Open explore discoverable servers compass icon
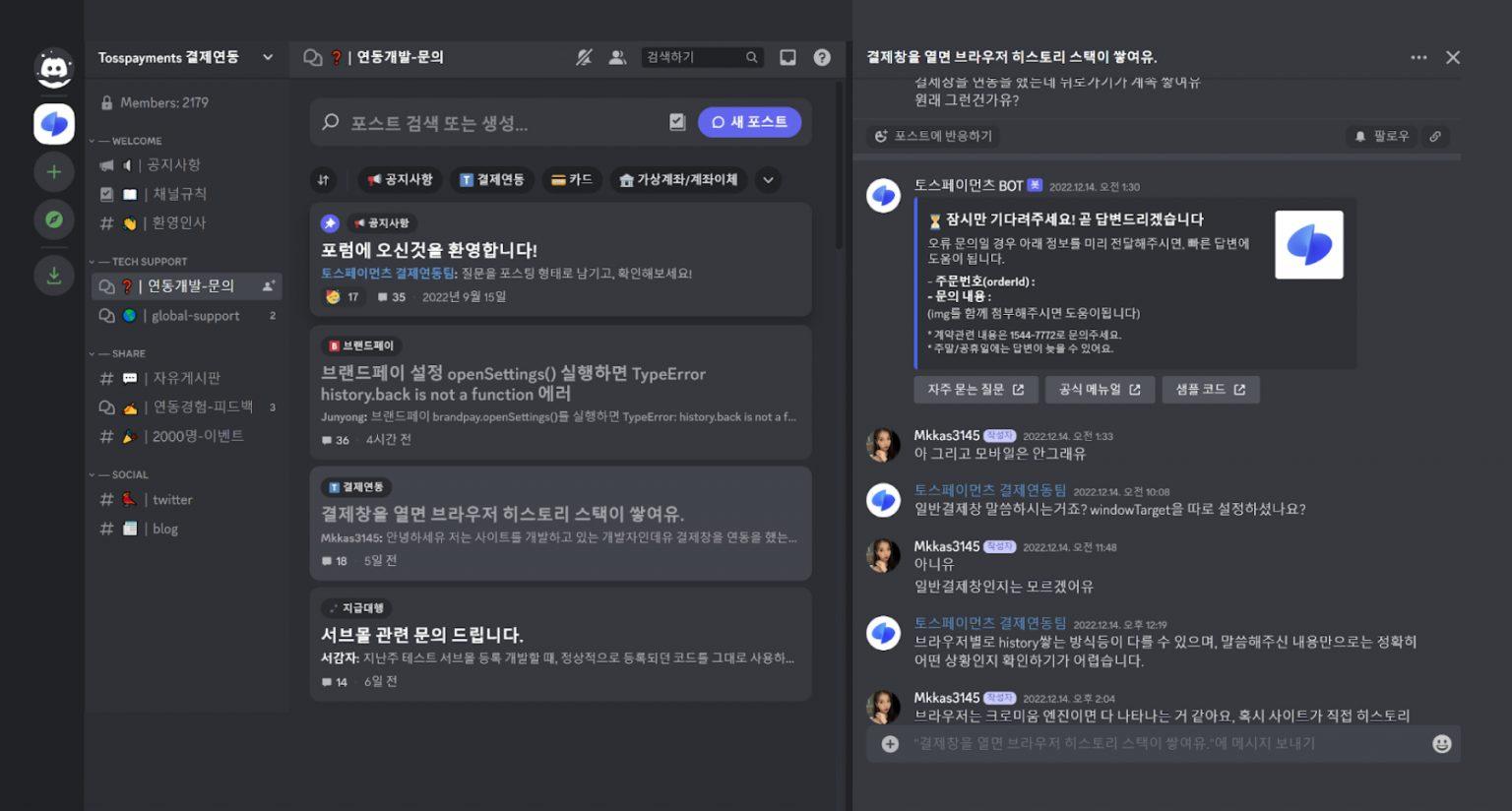Screen dimensions: 1512x811 tap(54, 219)
